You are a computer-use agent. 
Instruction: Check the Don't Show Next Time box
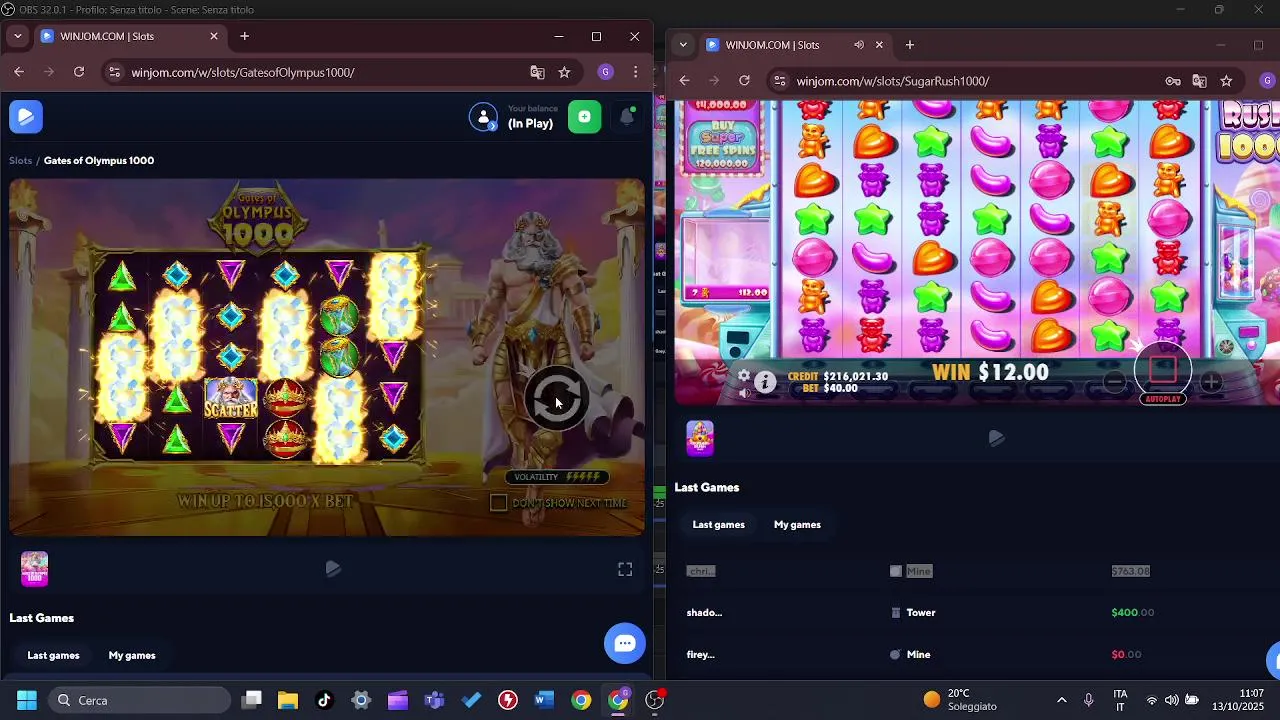(x=498, y=503)
